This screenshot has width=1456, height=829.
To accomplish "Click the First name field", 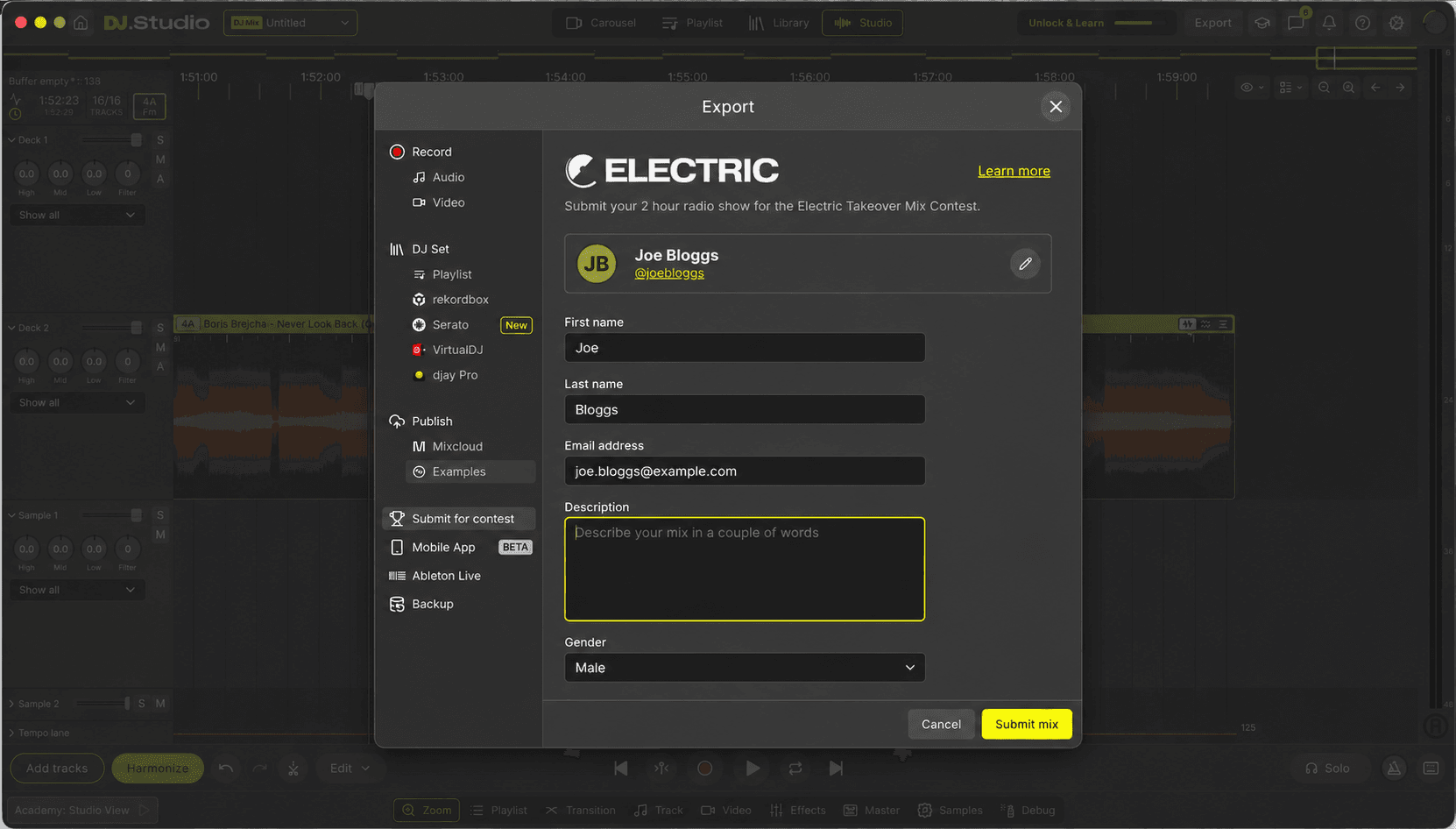I will 745,348.
